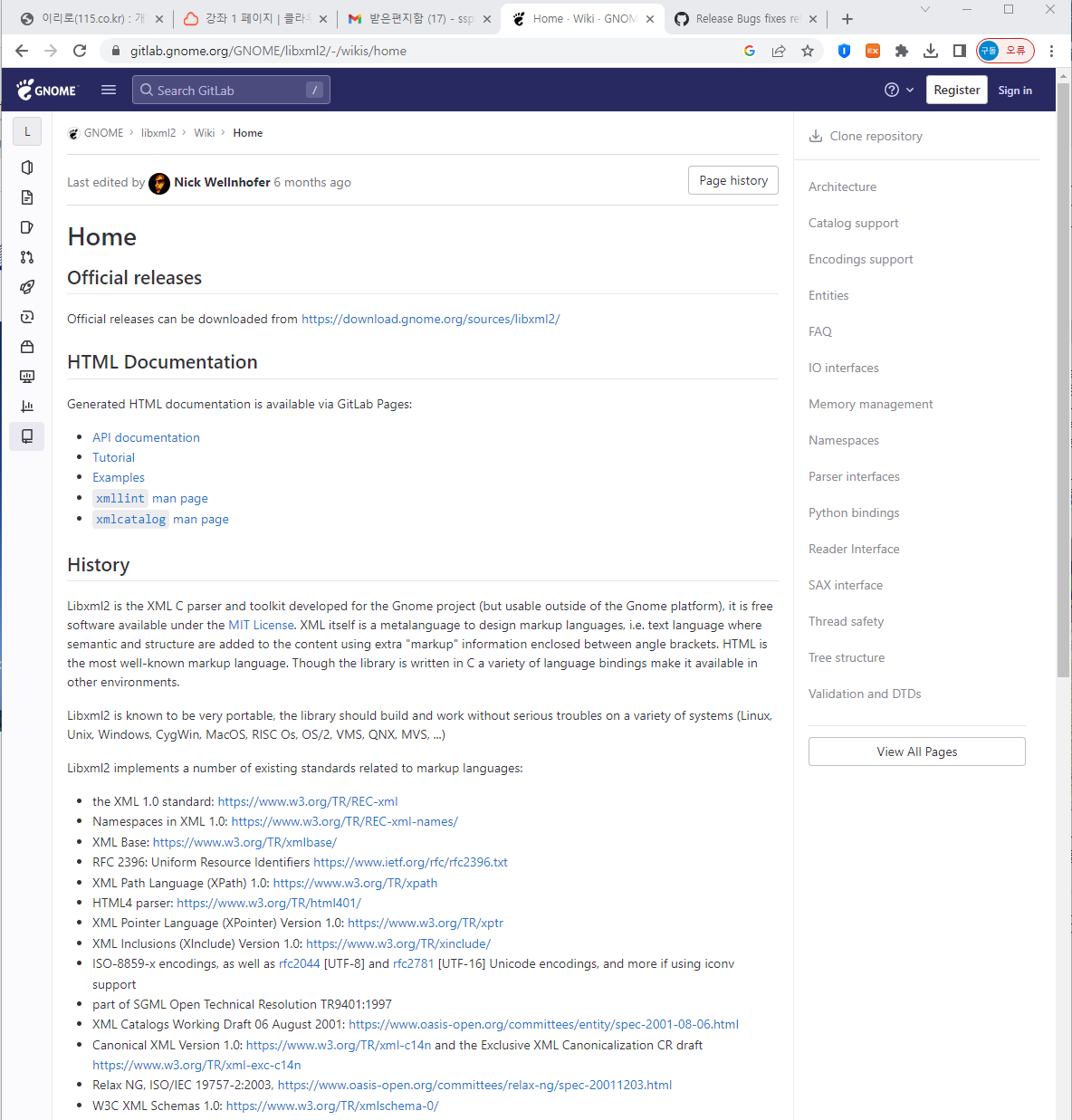Open the MIT License link
Viewport: 1072px width, 1120px height.
tap(261, 625)
